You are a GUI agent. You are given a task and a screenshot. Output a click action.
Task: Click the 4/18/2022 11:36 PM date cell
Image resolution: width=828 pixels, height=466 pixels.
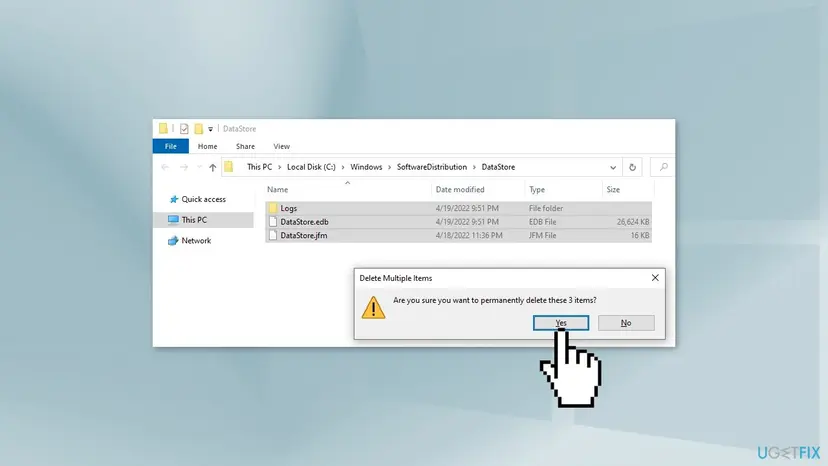[x=469, y=236]
